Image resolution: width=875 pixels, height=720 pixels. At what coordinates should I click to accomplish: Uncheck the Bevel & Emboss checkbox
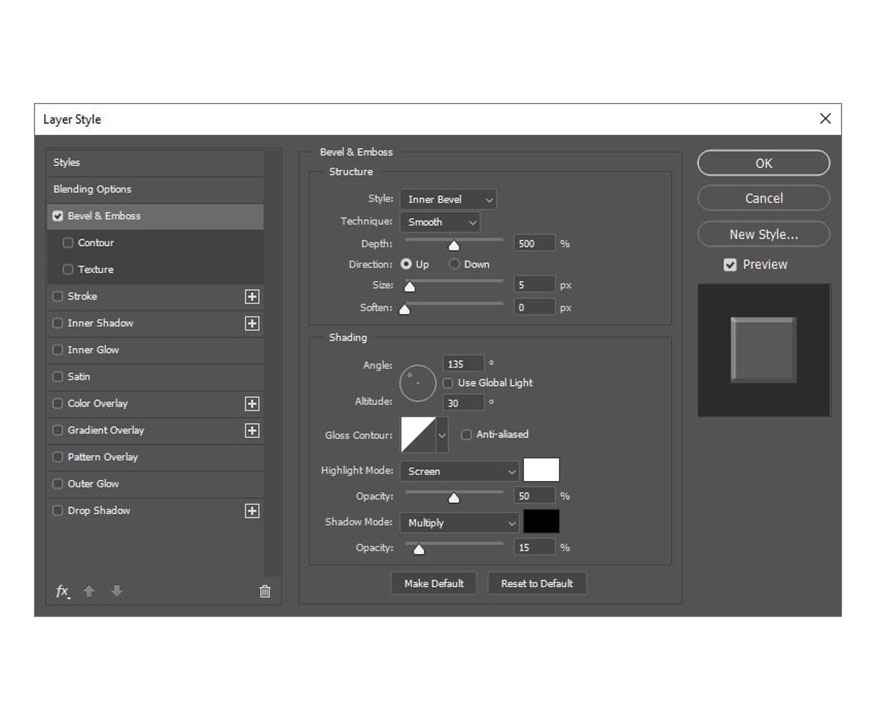57,216
